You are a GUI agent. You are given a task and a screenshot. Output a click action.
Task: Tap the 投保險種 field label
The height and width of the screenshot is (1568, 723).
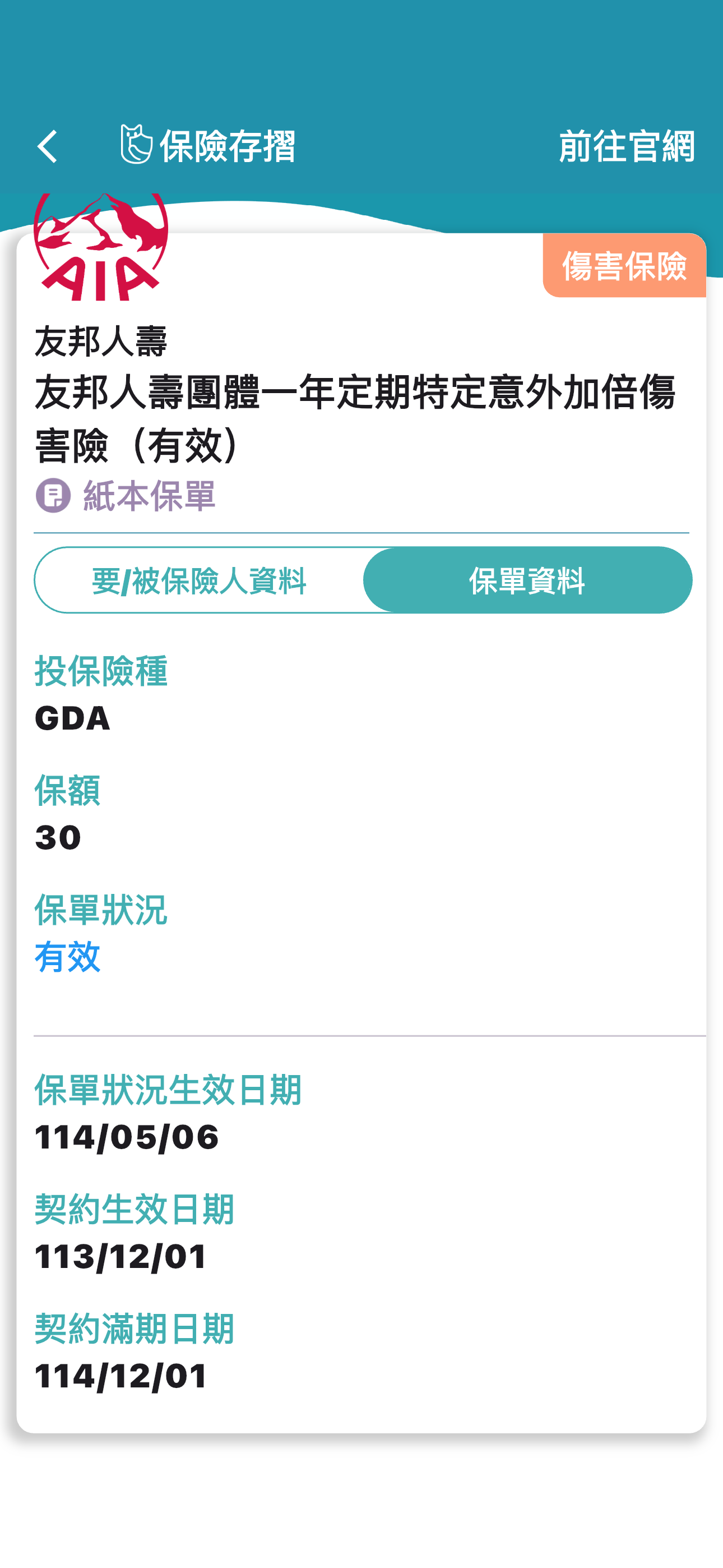tap(101, 672)
